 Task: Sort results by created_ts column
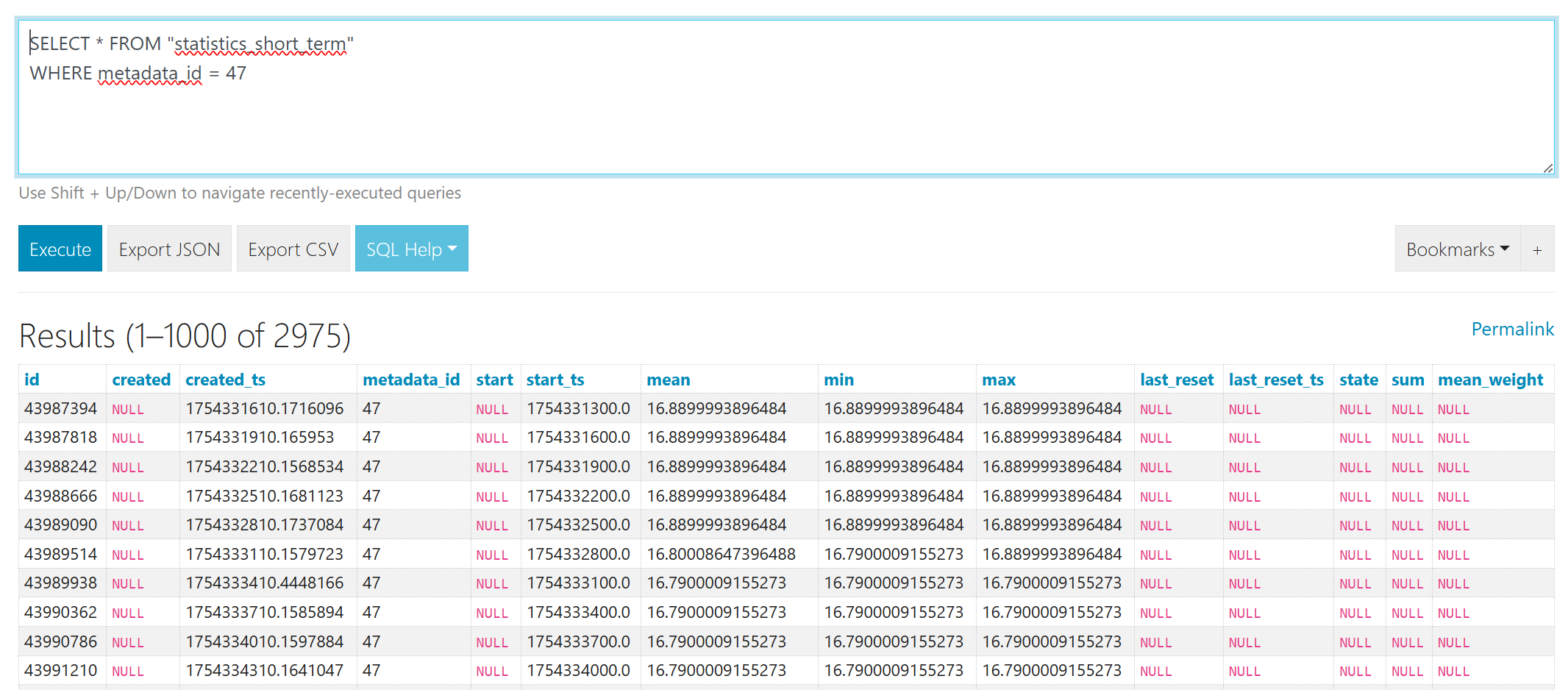pyautogui.click(x=225, y=380)
